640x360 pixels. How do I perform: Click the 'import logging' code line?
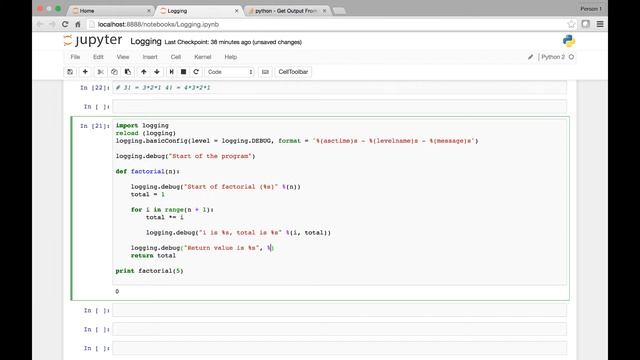142,125
